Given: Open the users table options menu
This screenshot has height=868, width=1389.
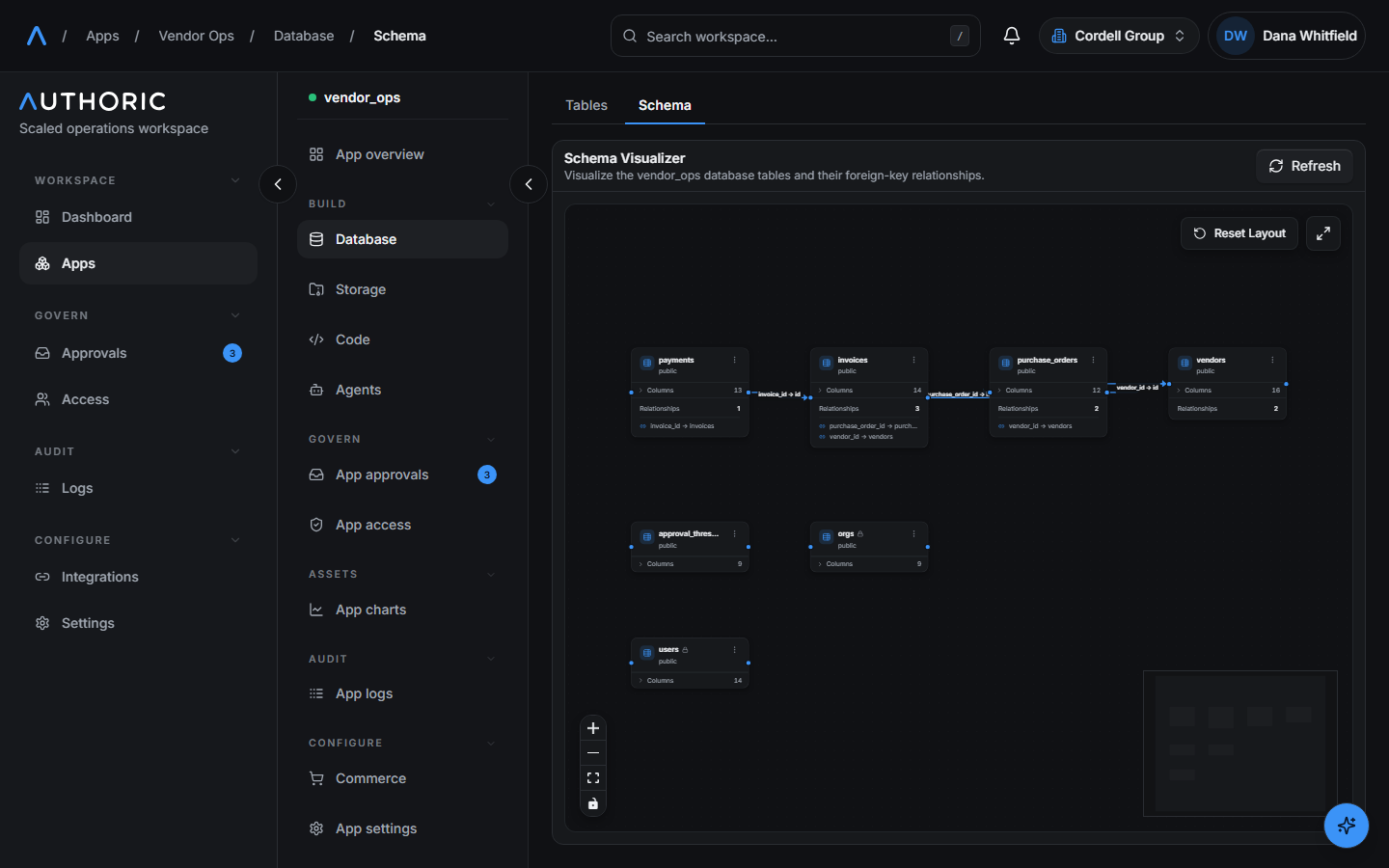Looking at the screenshot, I should [734, 649].
